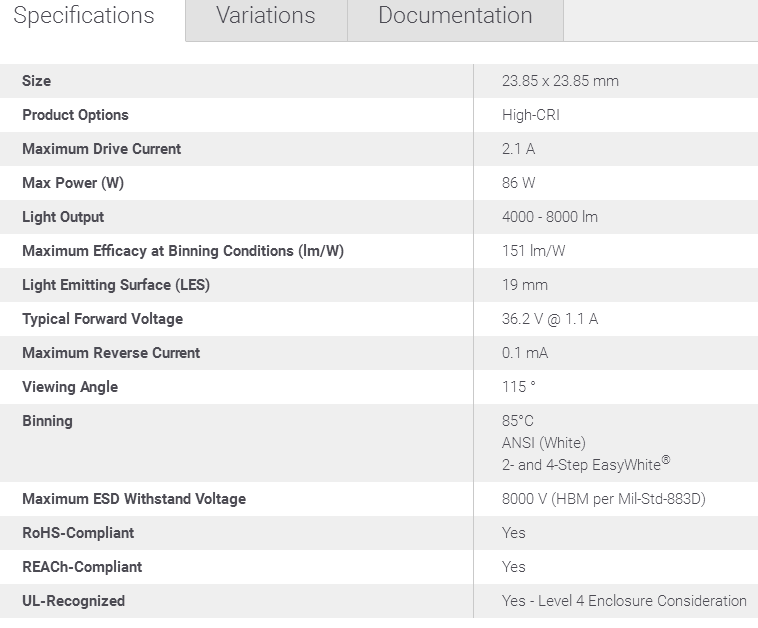The width and height of the screenshot is (758, 628).
Task: Select the UL-Recognized label
Action: (x=73, y=601)
